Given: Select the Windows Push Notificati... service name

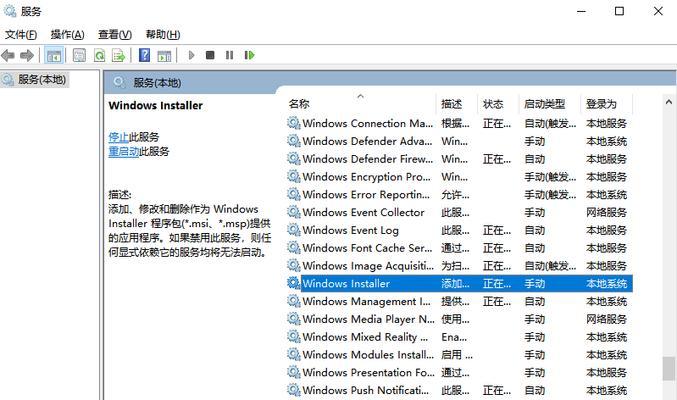Looking at the screenshot, I should click(x=366, y=390).
